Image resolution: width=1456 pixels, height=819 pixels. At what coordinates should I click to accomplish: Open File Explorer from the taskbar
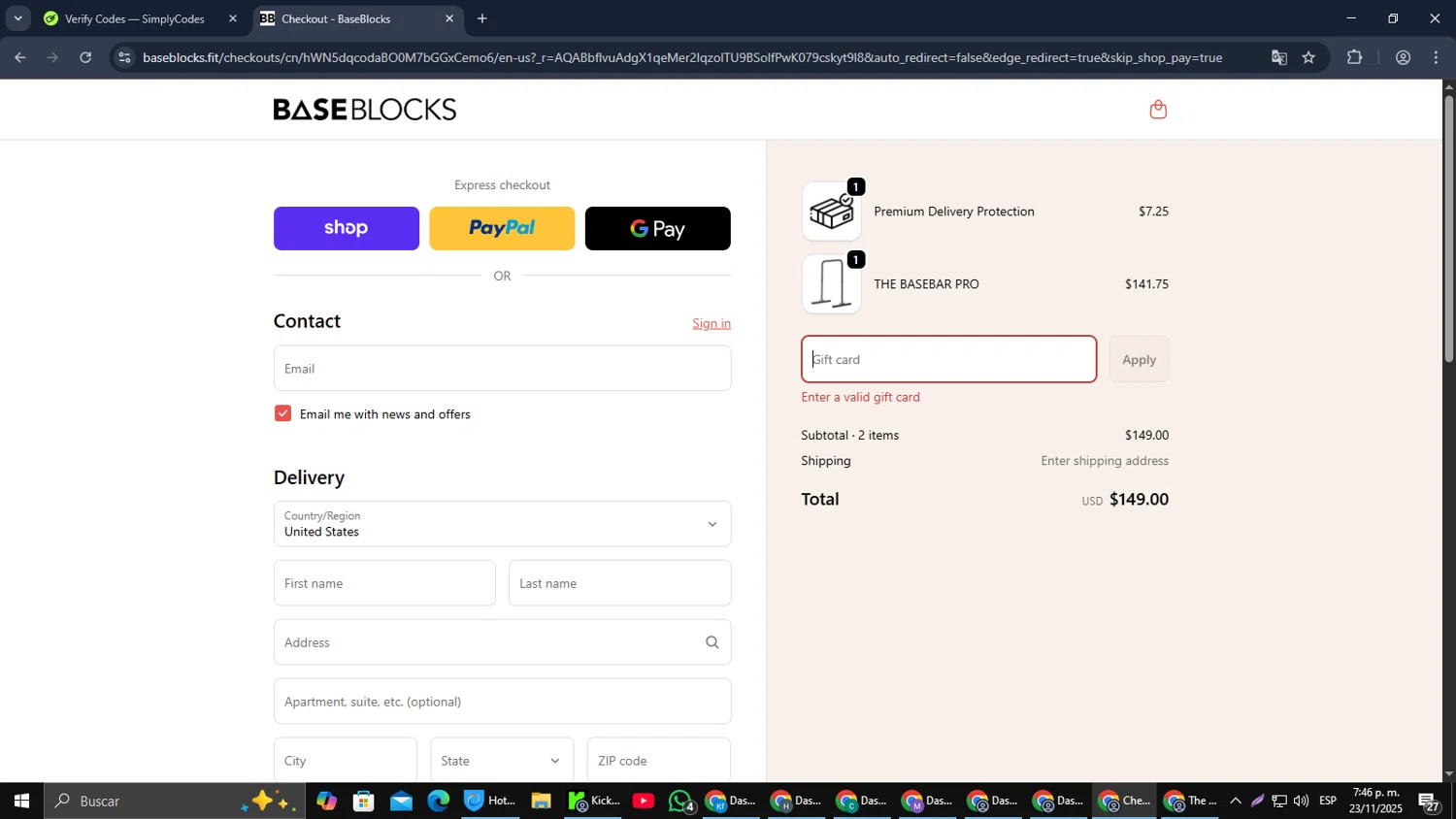click(541, 801)
